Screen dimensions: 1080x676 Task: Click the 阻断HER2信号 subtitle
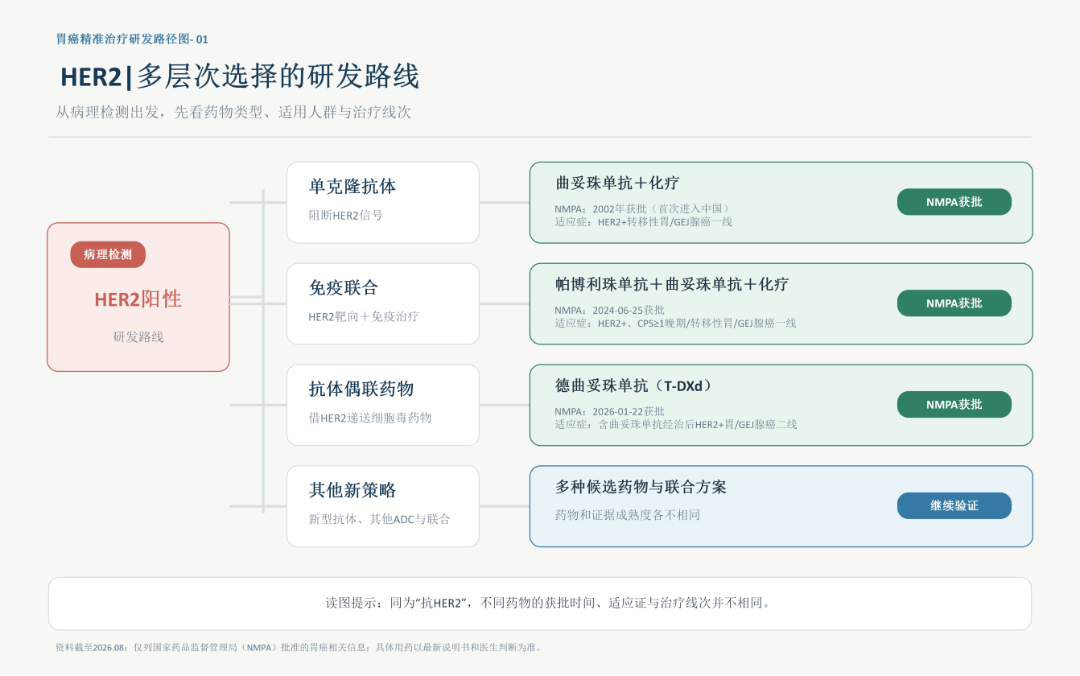point(345,215)
